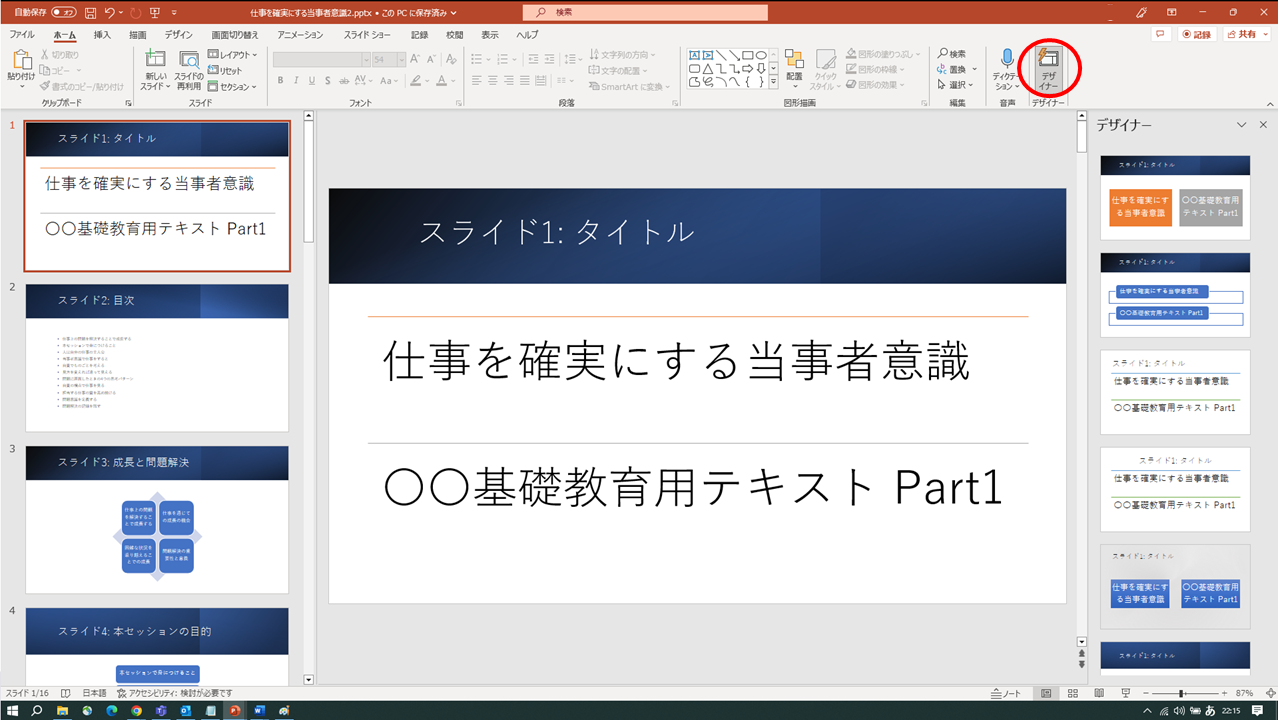Open the File (ファイル) tab

[22, 34]
